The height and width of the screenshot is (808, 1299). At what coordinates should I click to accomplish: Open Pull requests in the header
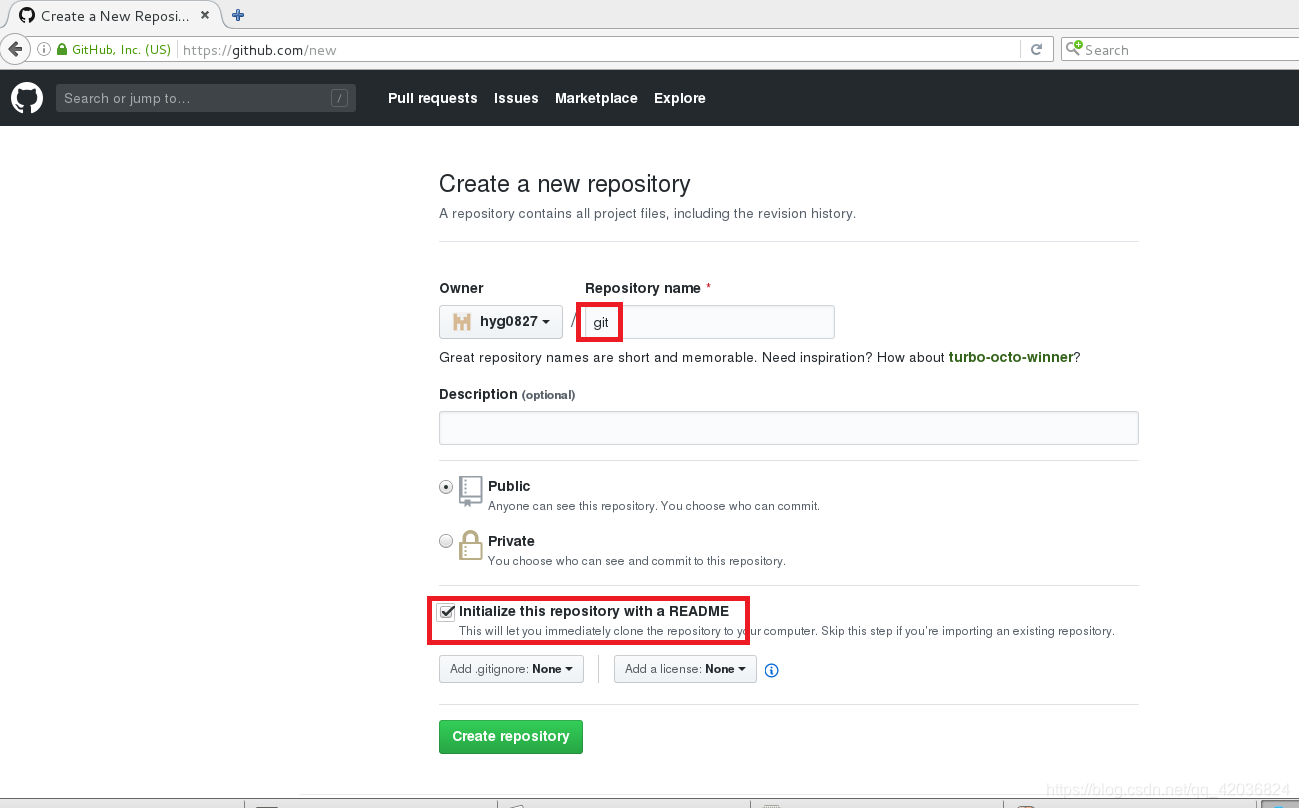[433, 98]
